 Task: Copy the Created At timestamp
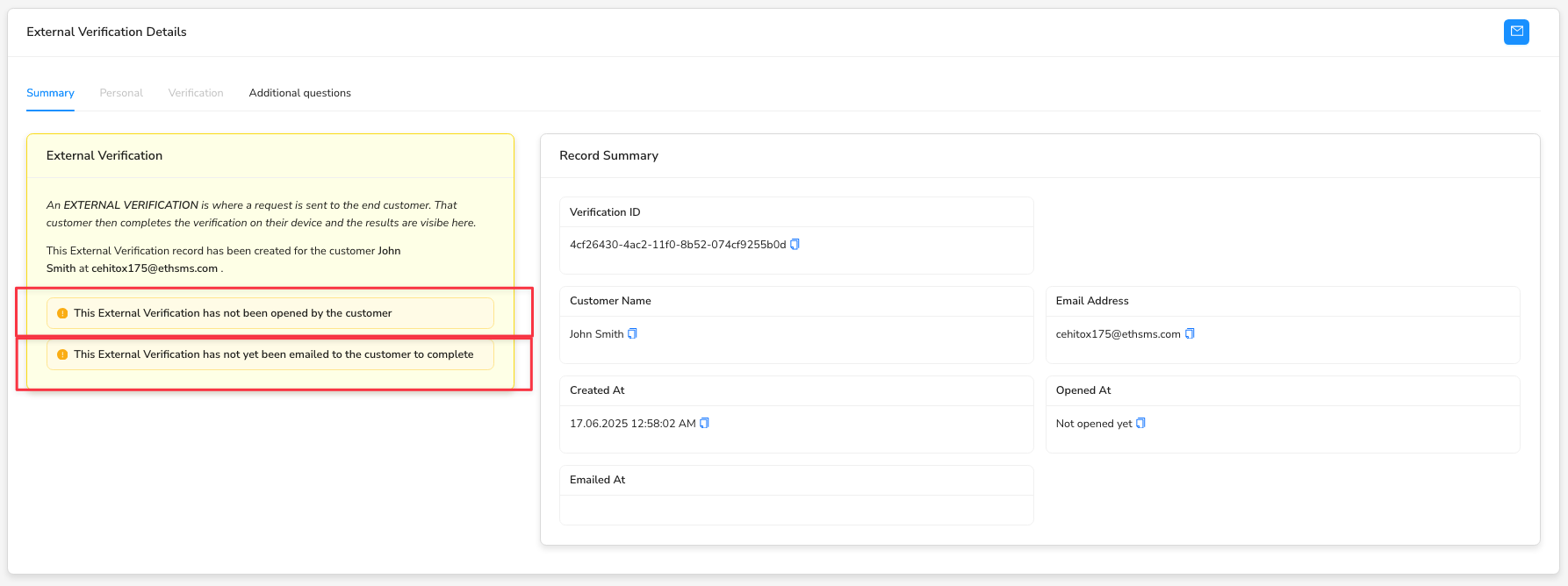[704, 424]
